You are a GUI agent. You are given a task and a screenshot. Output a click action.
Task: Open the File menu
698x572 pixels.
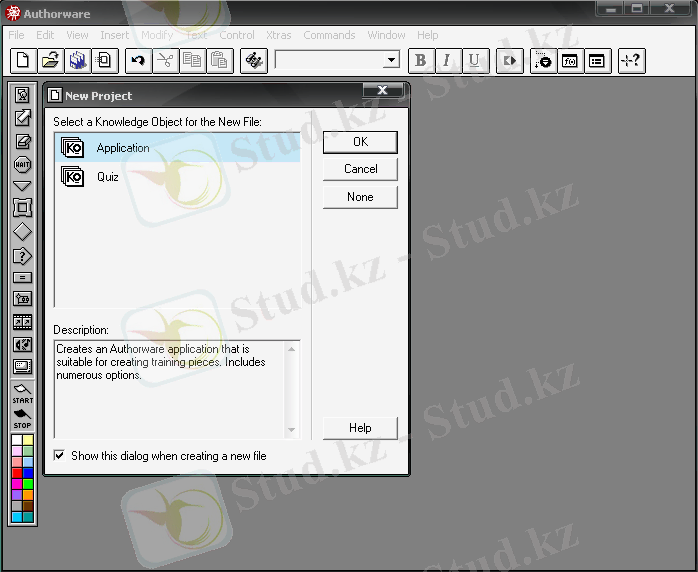point(16,35)
